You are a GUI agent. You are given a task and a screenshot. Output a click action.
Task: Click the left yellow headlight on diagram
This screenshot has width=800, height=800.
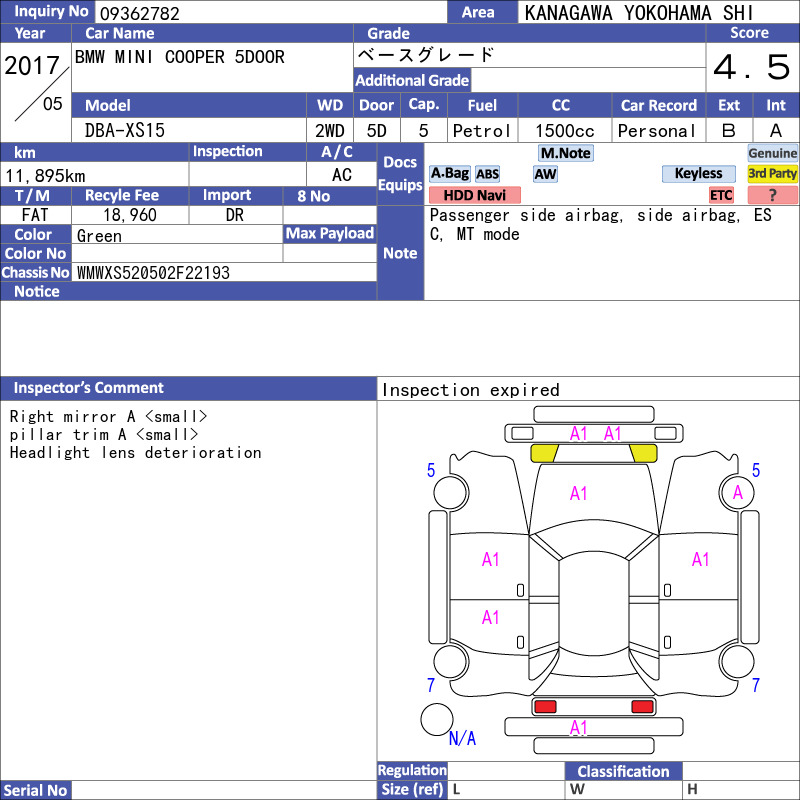point(544,453)
